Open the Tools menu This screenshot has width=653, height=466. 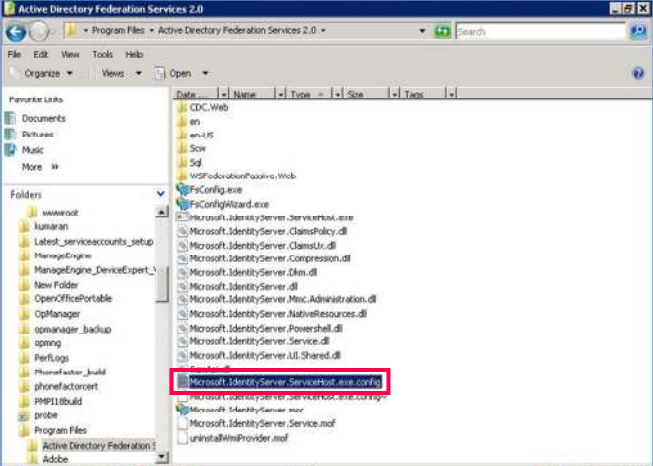102,55
